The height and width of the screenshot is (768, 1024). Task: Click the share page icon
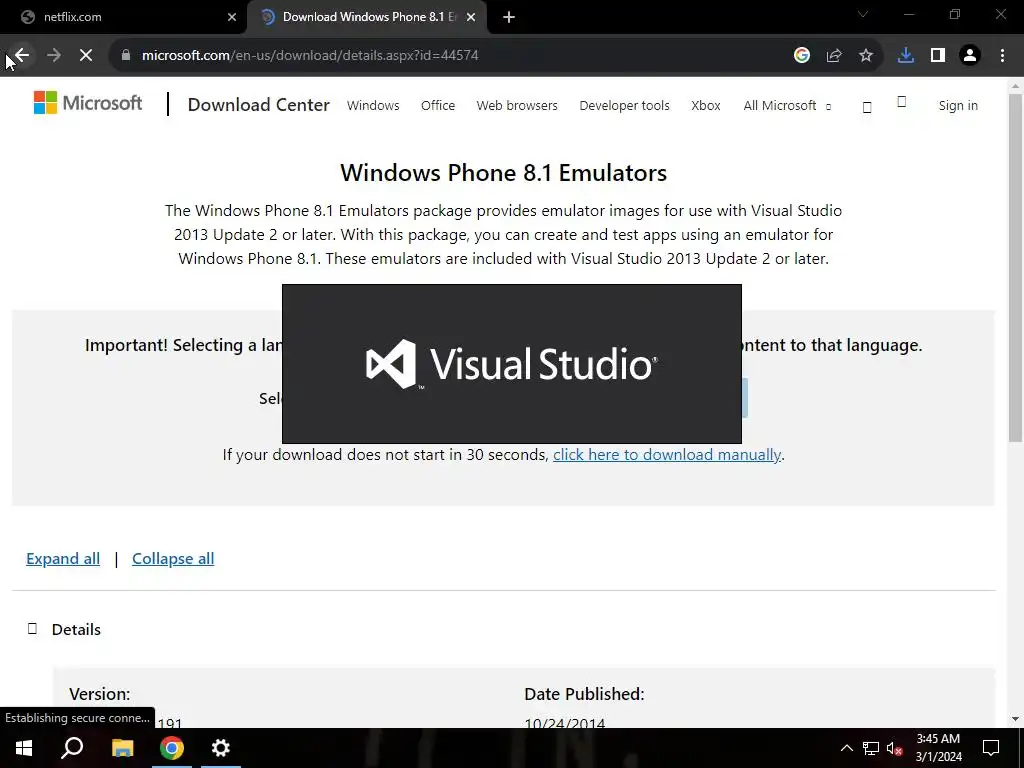tap(834, 56)
